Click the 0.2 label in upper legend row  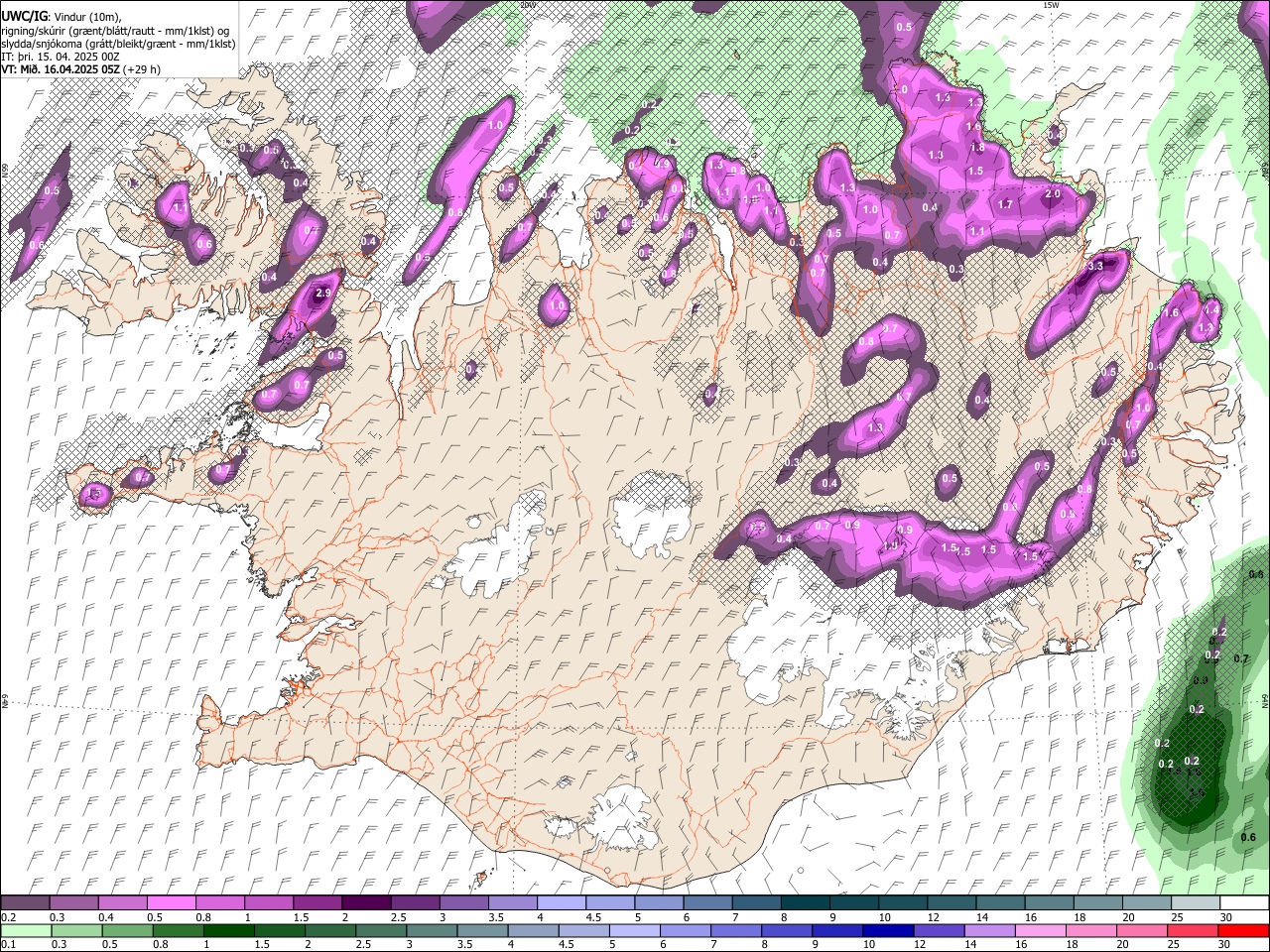(x=8, y=917)
